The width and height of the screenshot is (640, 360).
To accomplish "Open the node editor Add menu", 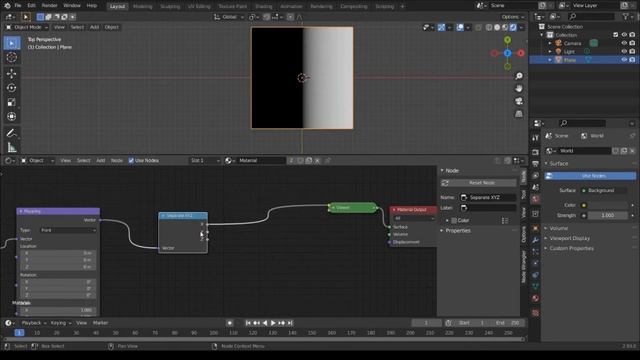I will (100, 160).
